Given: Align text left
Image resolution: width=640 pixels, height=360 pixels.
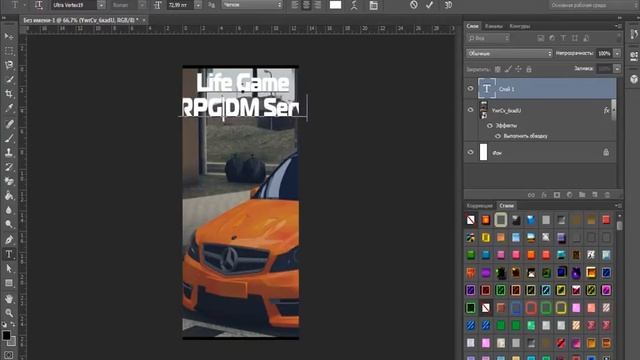Looking at the screenshot, I should pyautogui.click(x=295, y=5).
